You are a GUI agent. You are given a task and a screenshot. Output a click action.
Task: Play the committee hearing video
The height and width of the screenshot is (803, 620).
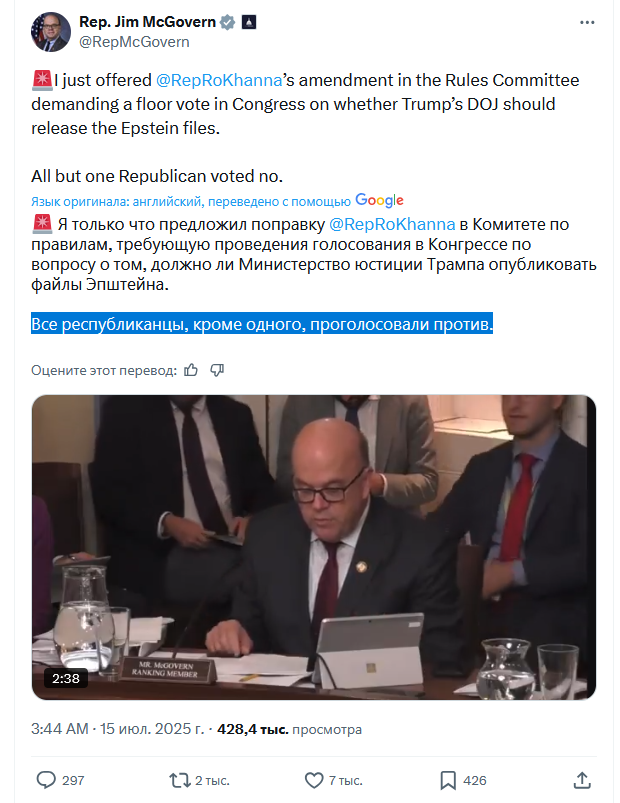(x=314, y=547)
